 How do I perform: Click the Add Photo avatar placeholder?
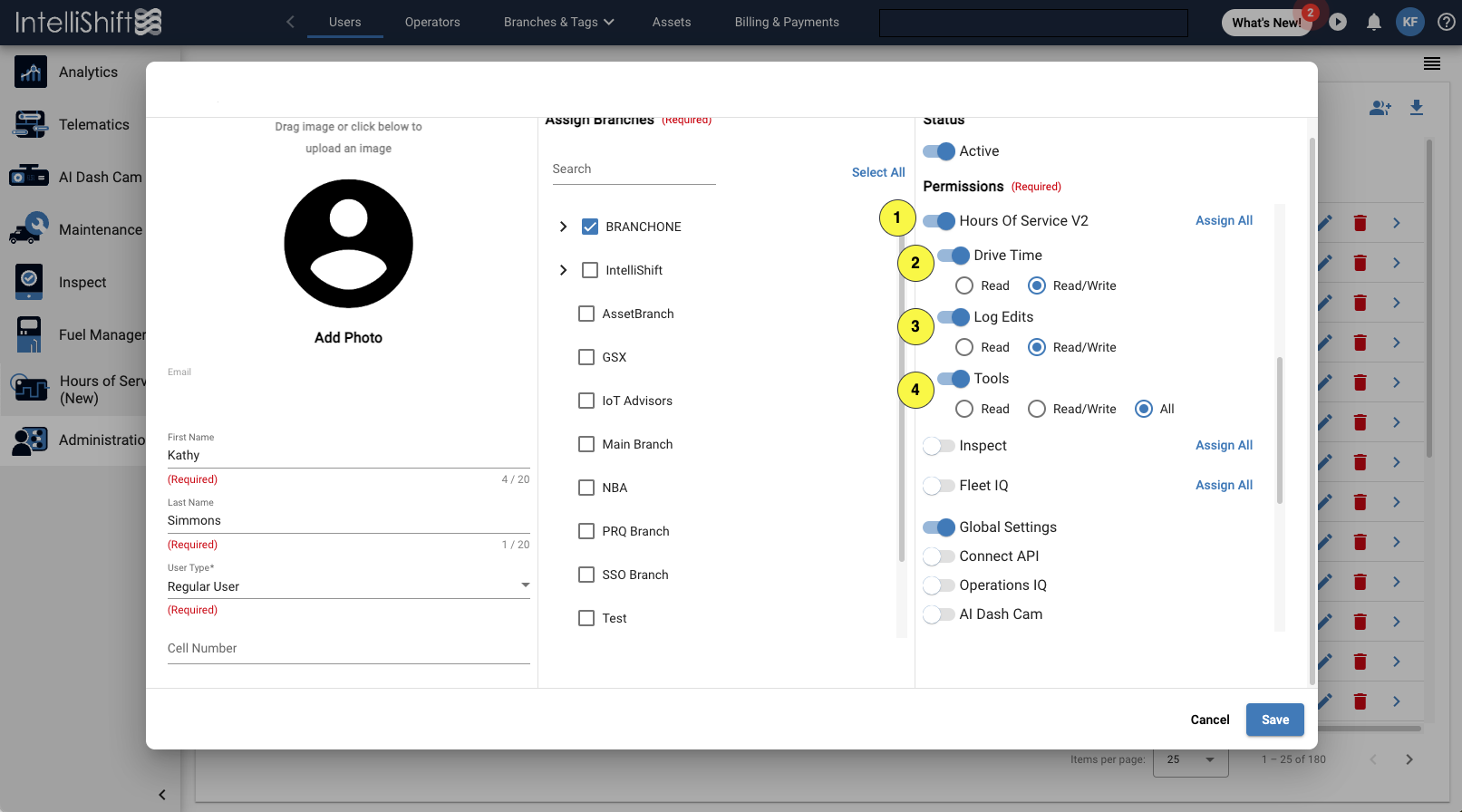(x=348, y=244)
